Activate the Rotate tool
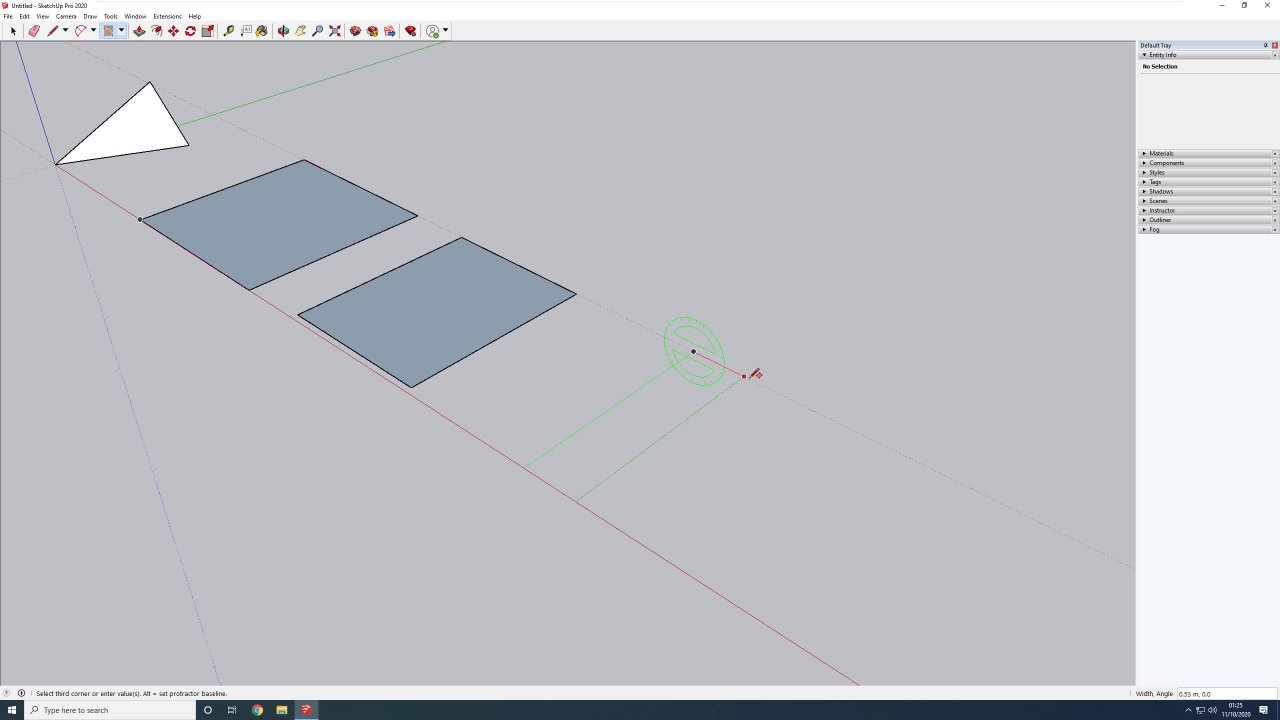The image size is (1280, 720). pyautogui.click(x=190, y=31)
